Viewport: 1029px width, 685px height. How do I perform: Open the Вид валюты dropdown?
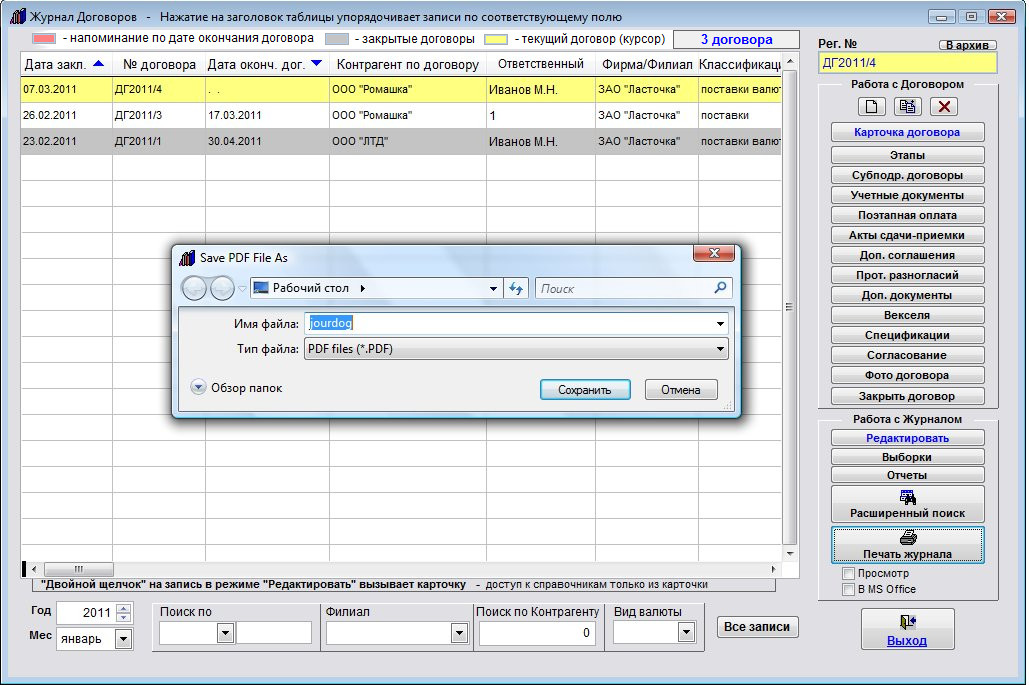pyautogui.click(x=686, y=632)
